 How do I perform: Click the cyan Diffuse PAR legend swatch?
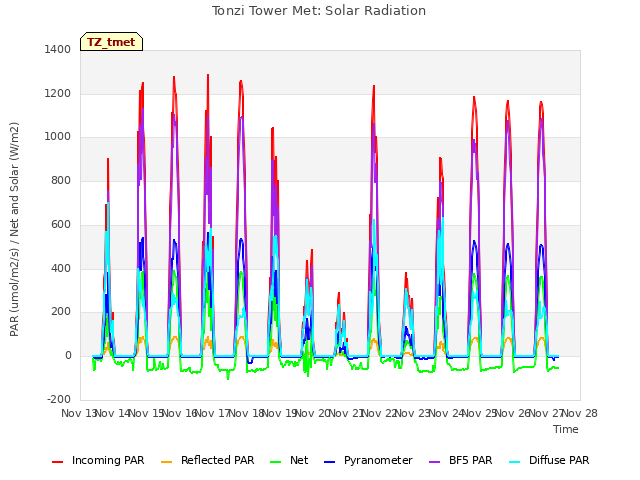tap(515, 462)
